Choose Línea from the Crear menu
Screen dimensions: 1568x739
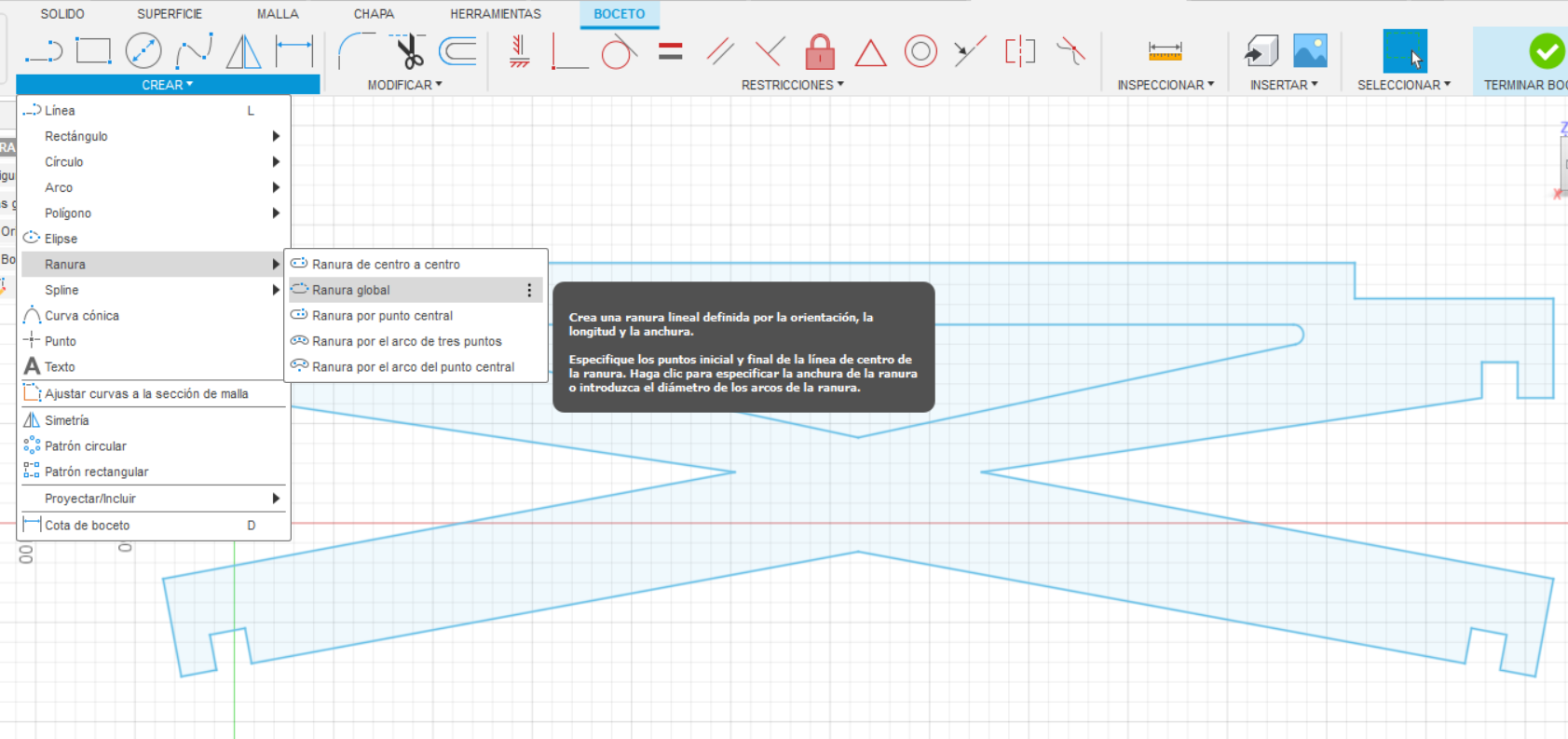pyautogui.click(x=154, y=111)
